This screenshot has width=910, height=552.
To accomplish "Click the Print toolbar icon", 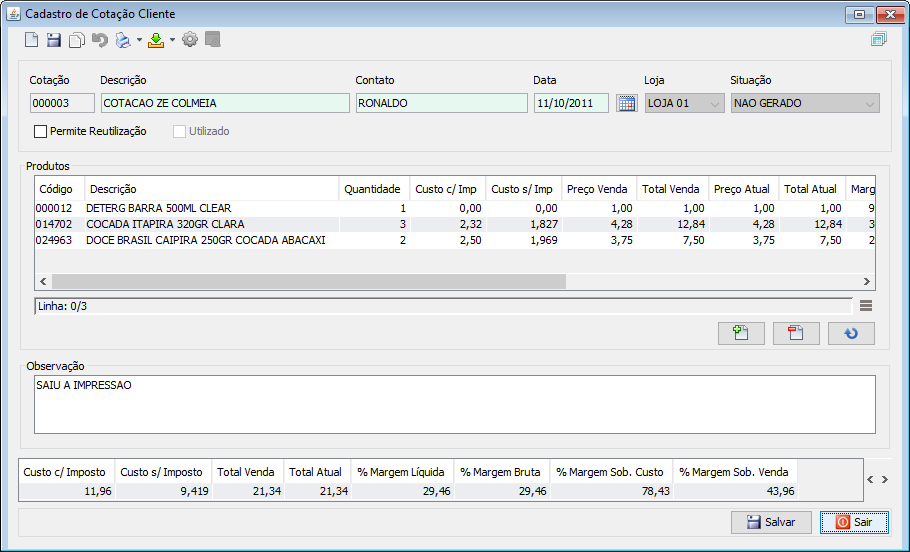I will coord(123,40).
